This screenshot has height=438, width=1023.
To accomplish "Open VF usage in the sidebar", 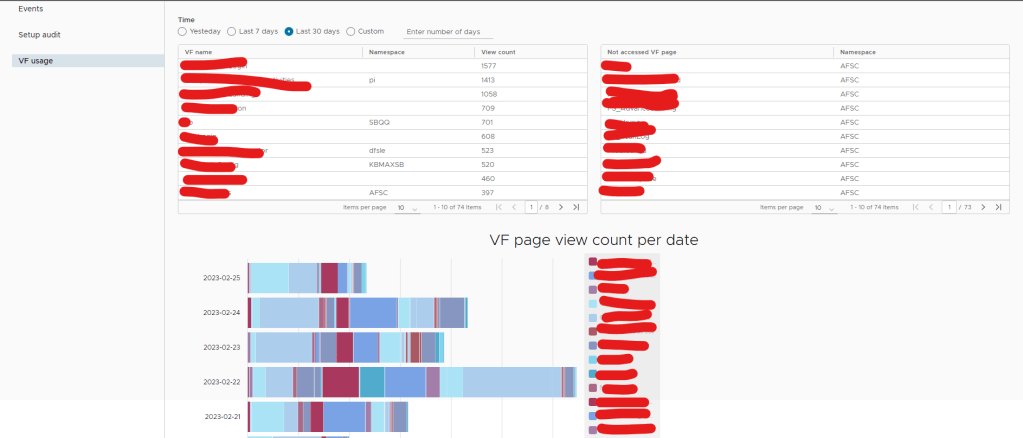I will coord(87,61).
